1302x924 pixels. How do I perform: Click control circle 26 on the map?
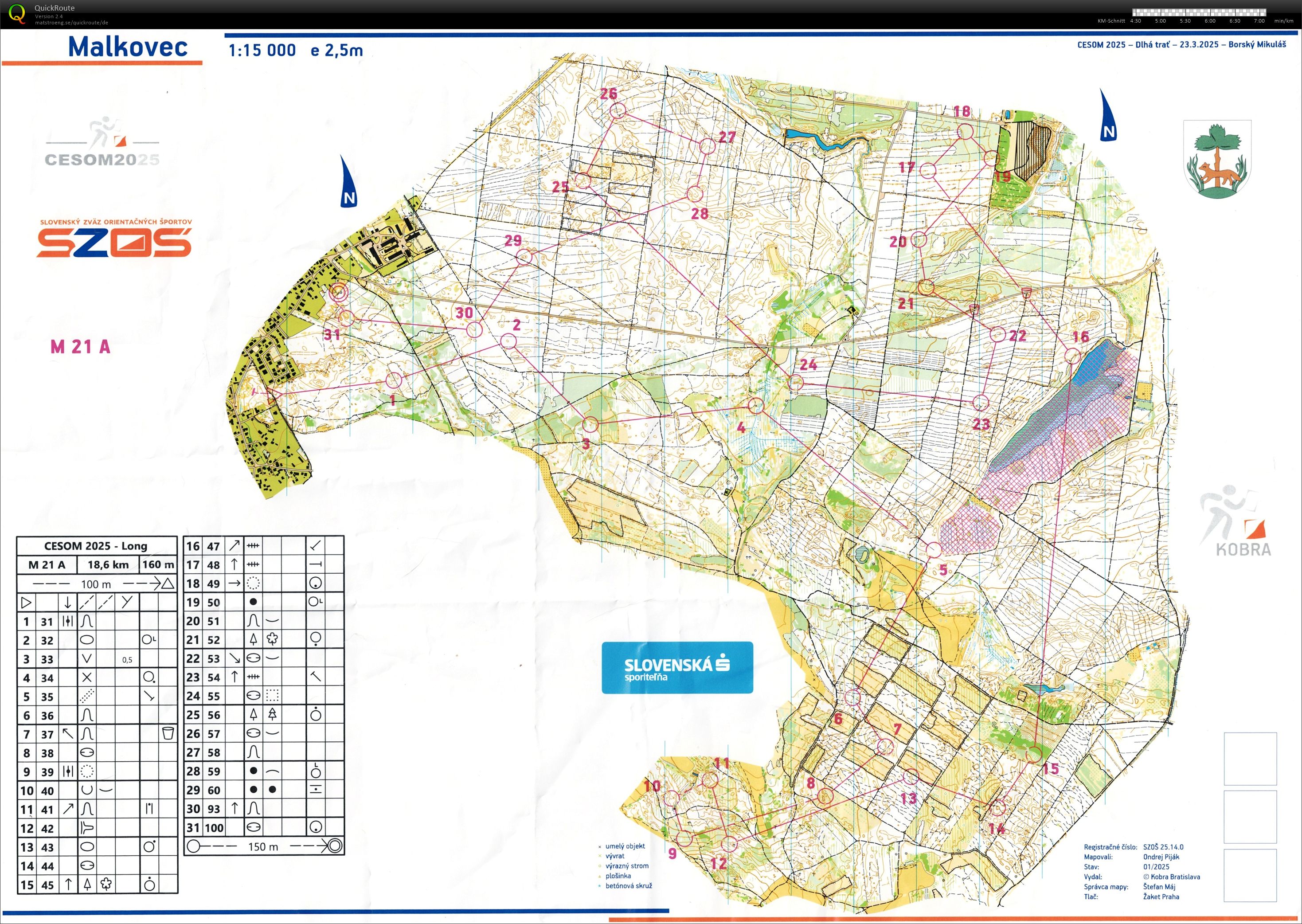pyautogui.click(x=618, y=110)
